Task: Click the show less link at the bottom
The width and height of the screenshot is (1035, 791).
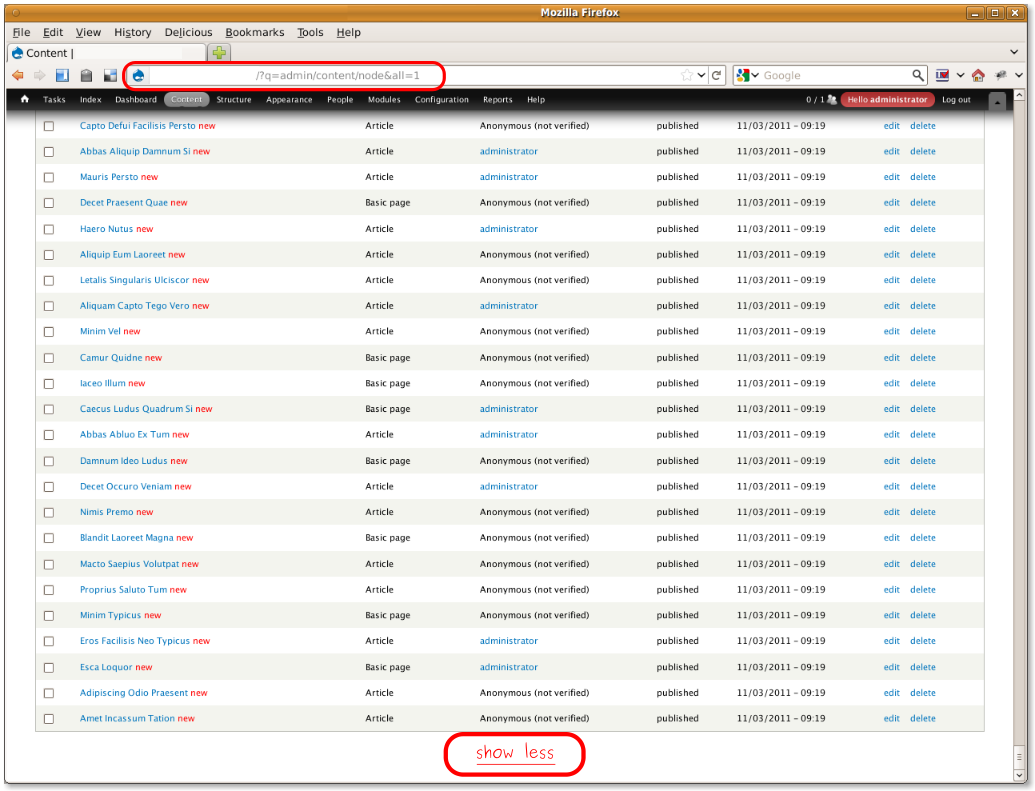Action: coord(513,754)
